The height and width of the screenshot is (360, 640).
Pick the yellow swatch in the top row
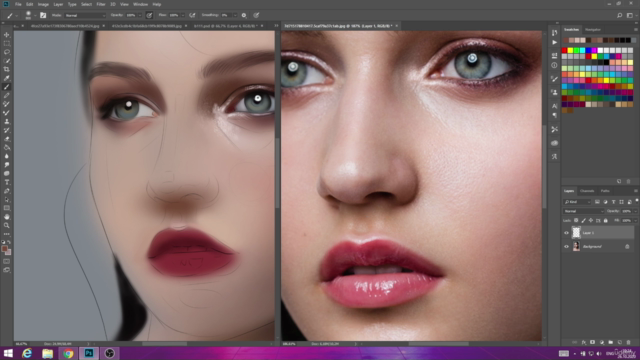coord(570,50)
